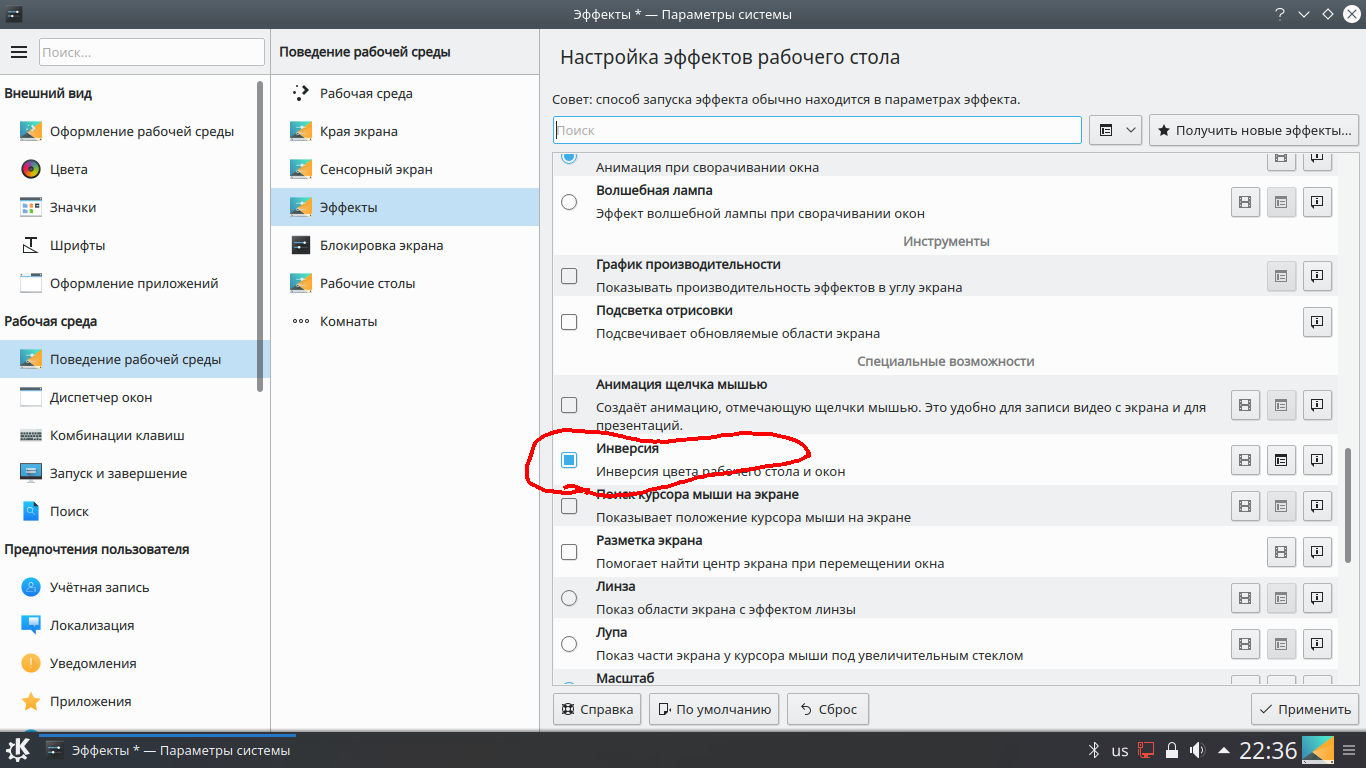This screenshot has width=1366, height=768.
Task: Play demo video for Анимация щелчка мышью
Action: (x=1245, y=405)
